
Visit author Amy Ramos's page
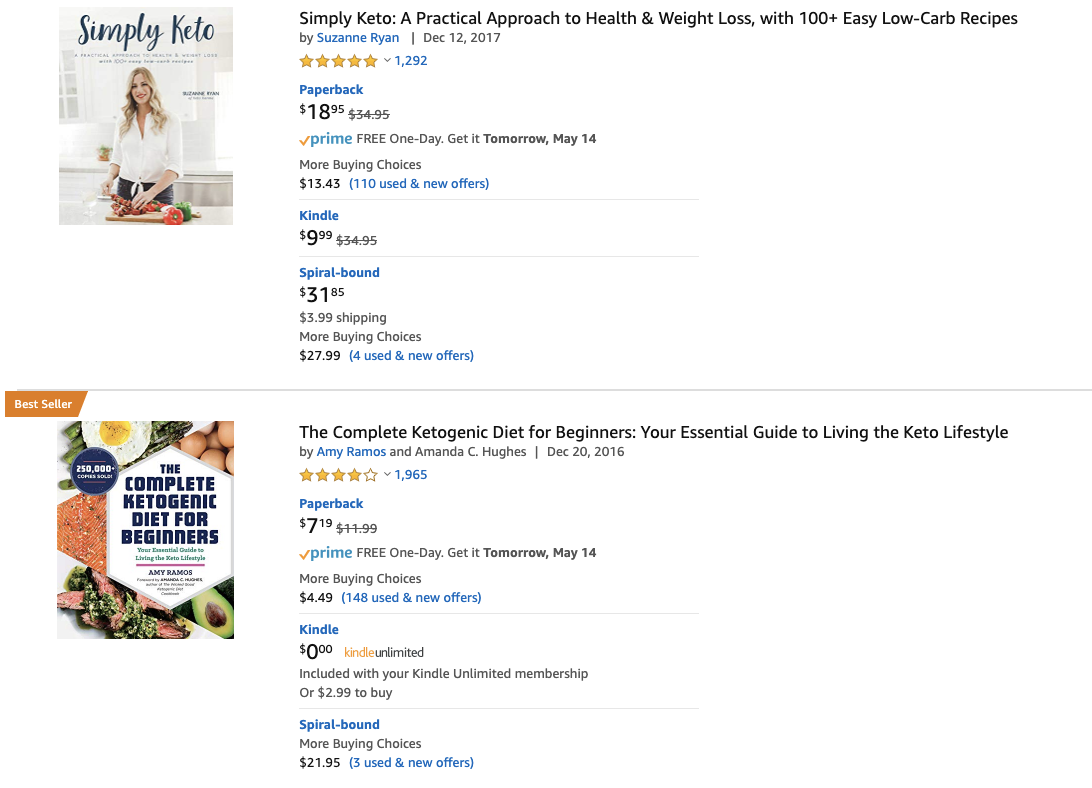tap(351, 451)
